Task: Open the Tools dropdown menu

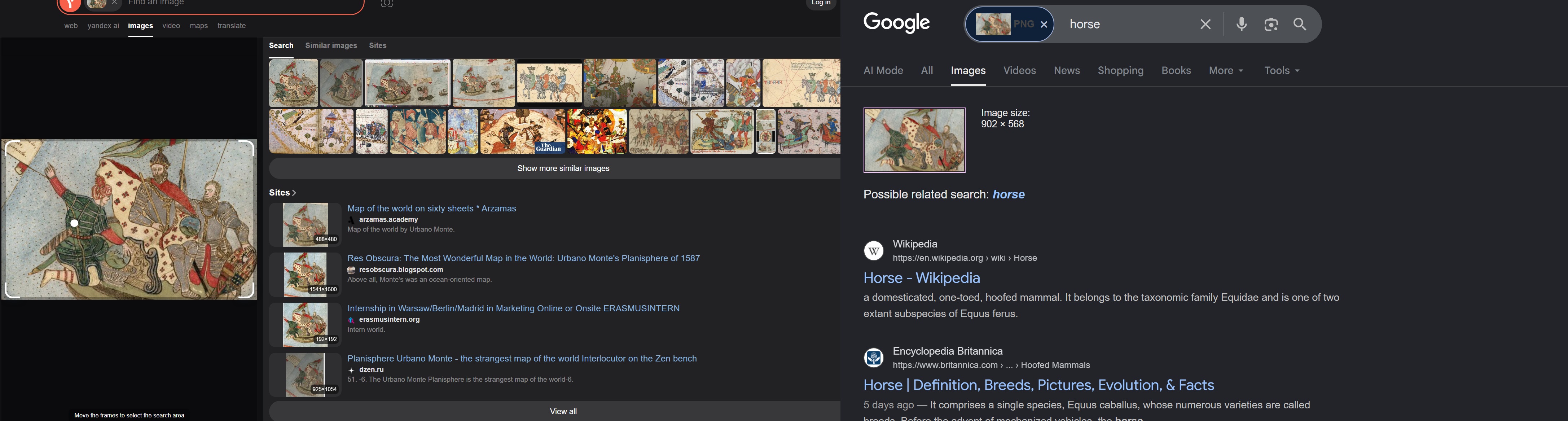Action: [1281, 71]
